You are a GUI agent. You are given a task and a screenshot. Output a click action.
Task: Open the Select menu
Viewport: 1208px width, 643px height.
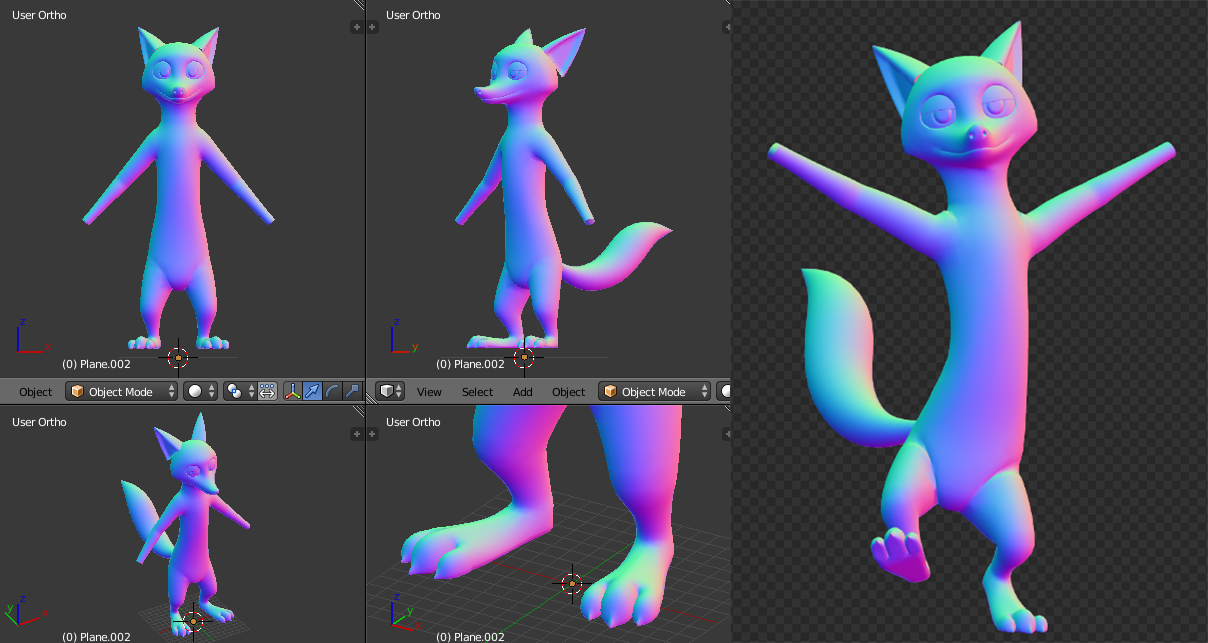pos(477,392)
